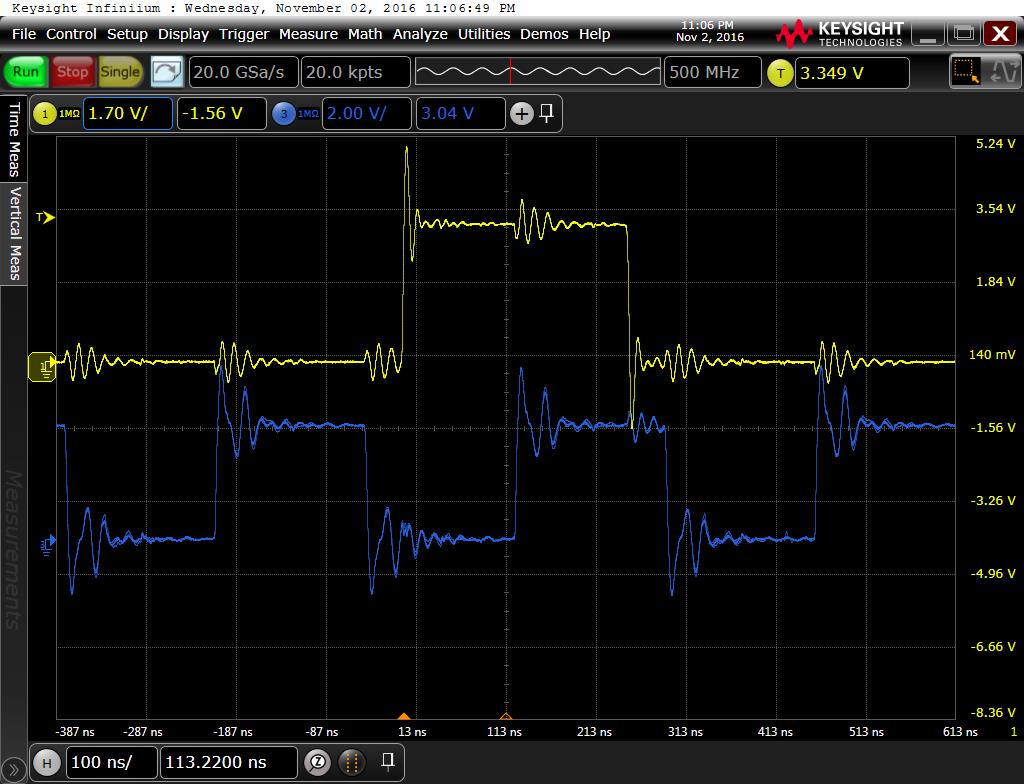This screenshot has height=784, width=1024.
Task: Click the 613 ns time axis label
Action: point(960,732)
